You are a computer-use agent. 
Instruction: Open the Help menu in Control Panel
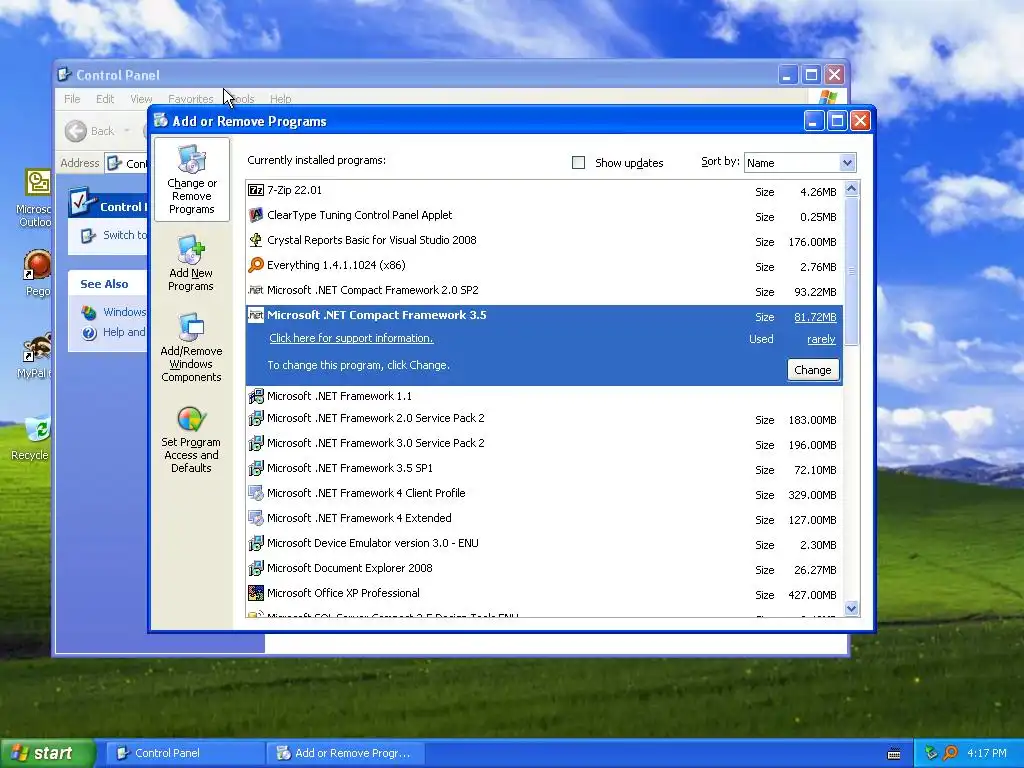point(280,99)
